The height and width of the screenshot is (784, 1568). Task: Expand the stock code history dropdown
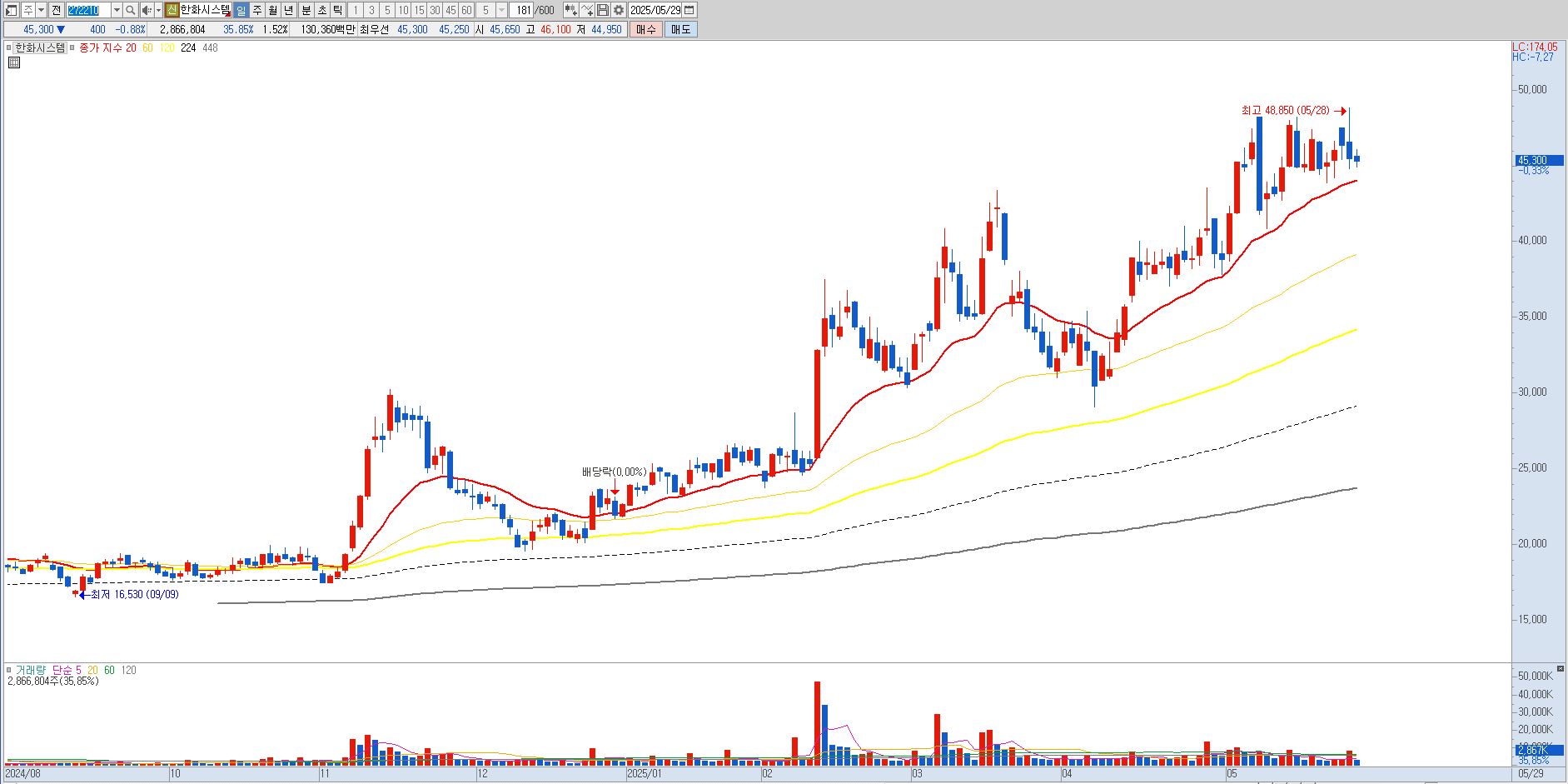pyautogui.click(x=117, y=10)
